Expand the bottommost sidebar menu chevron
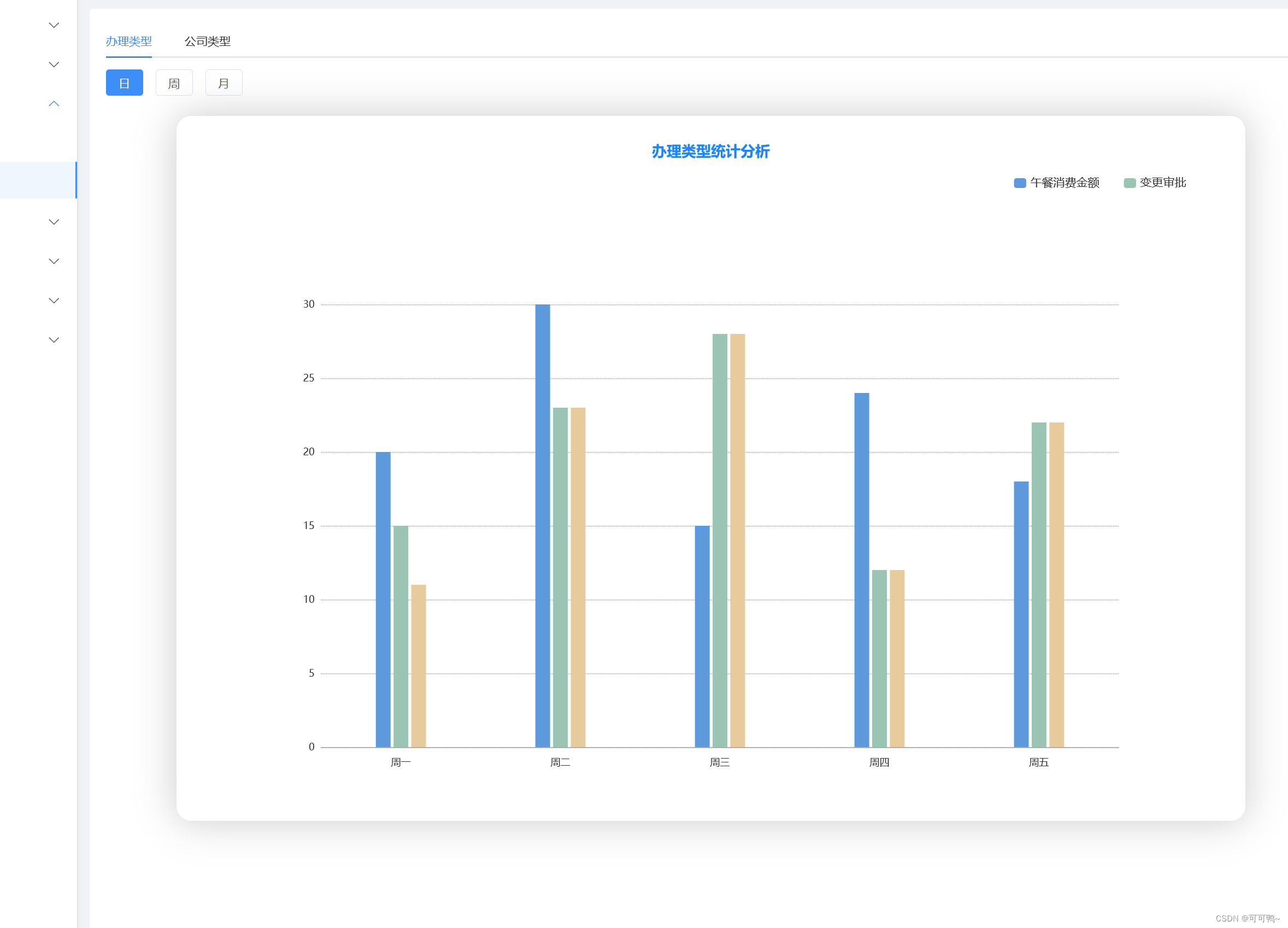The height and width of the screenshot is (928, 1288). [54, 339]
